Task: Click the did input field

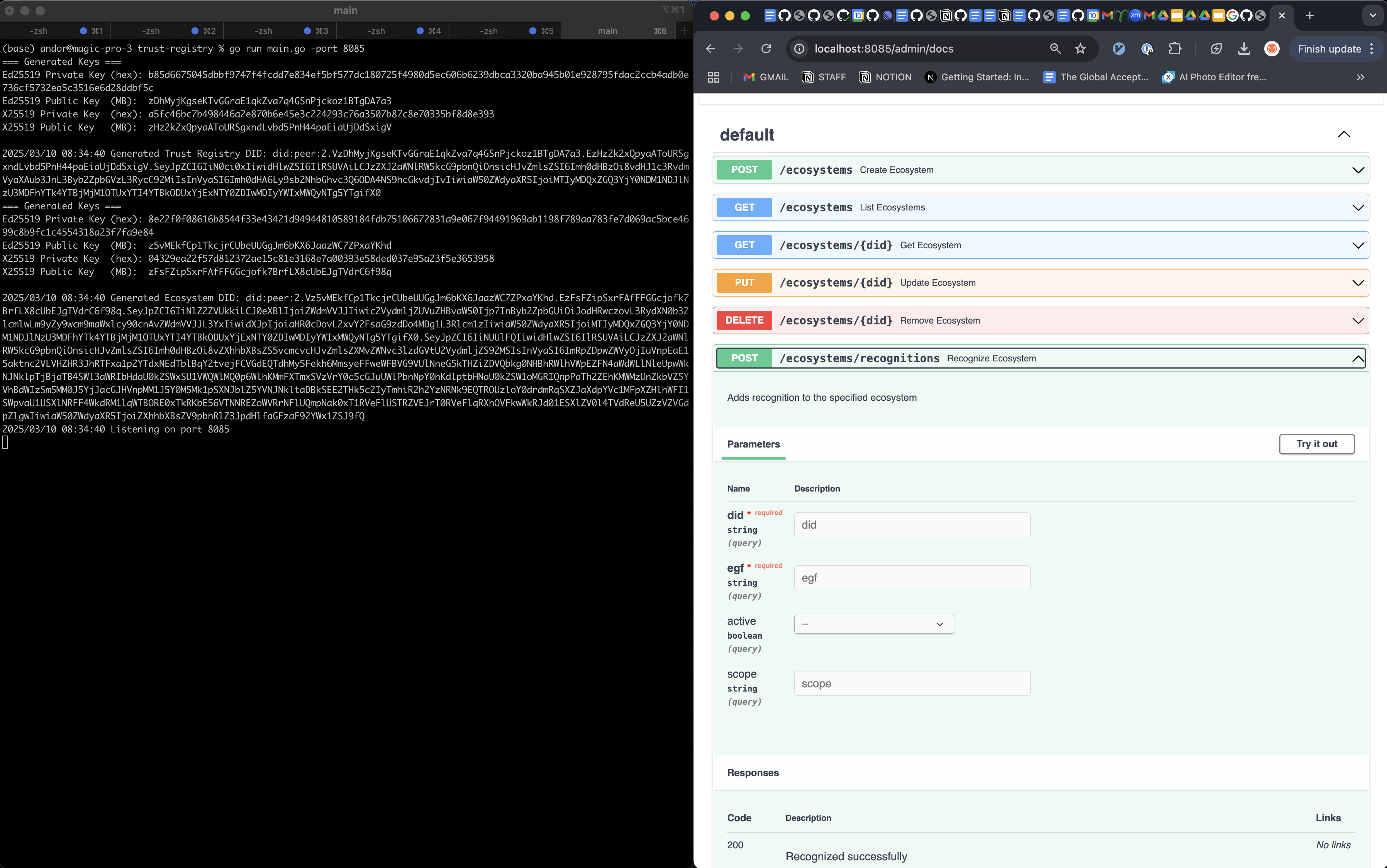Action: [912, 525]
